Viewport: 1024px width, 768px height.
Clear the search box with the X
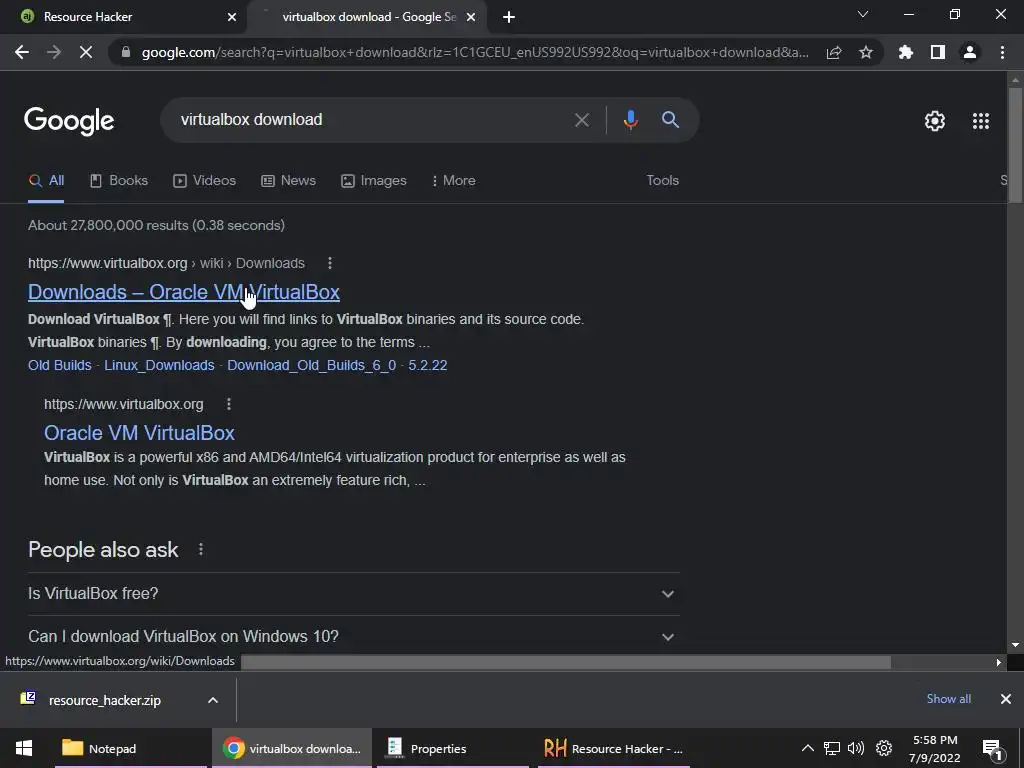582,120
